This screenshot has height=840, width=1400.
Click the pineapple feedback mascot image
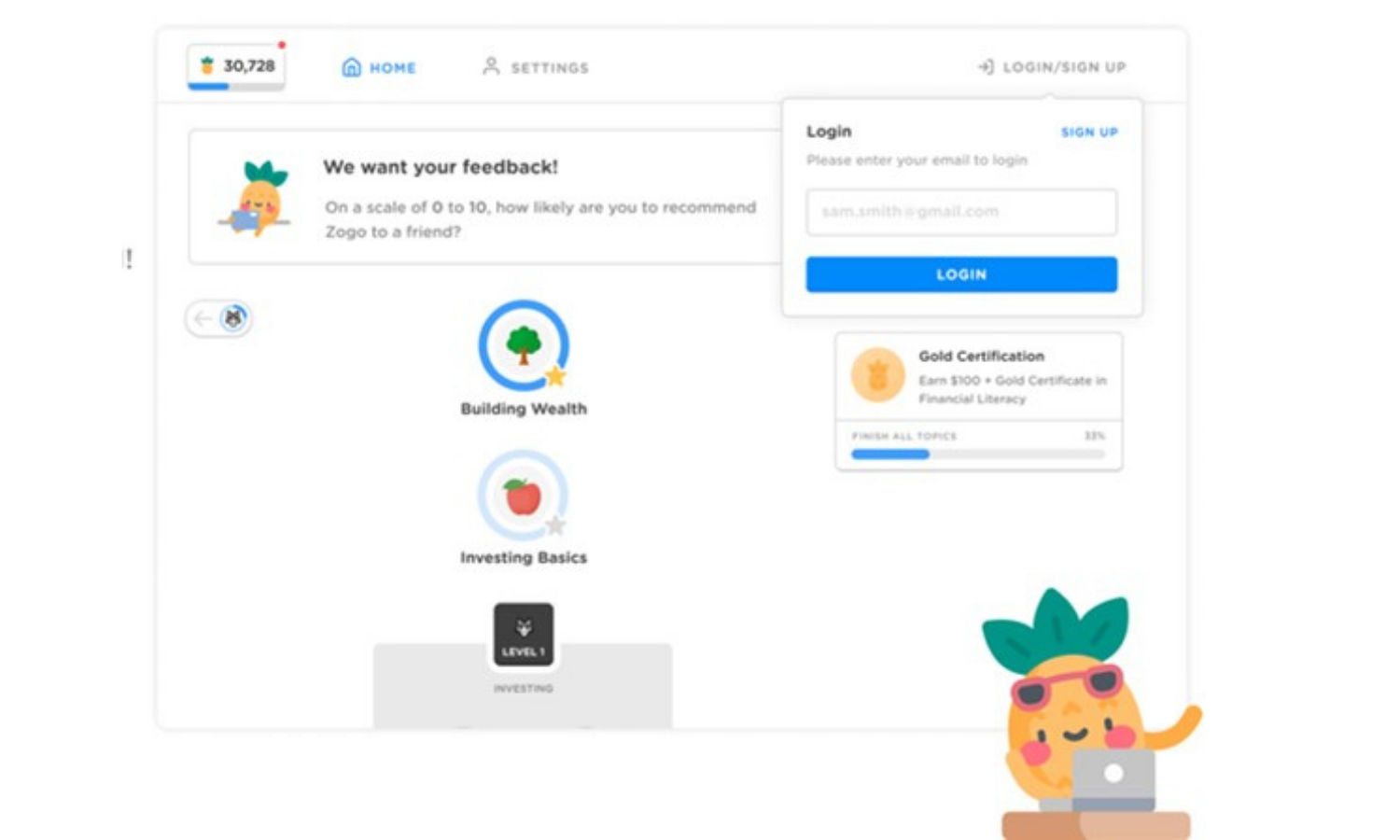(x=257, y=199)
